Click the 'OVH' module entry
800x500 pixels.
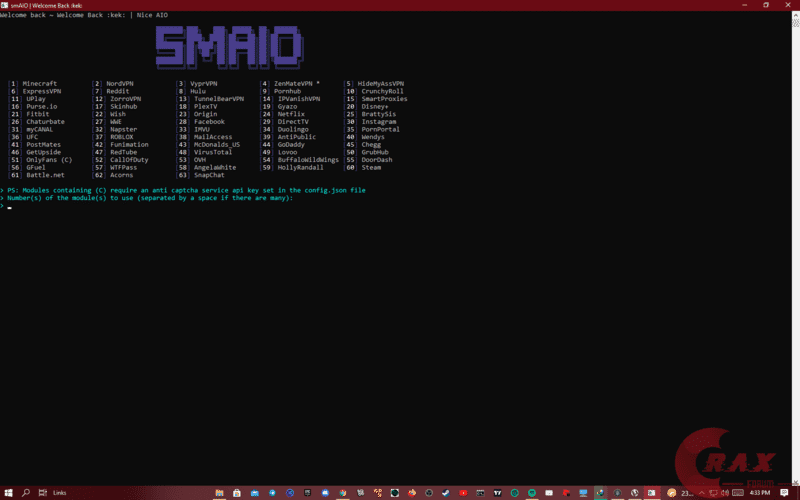[199, 160]
